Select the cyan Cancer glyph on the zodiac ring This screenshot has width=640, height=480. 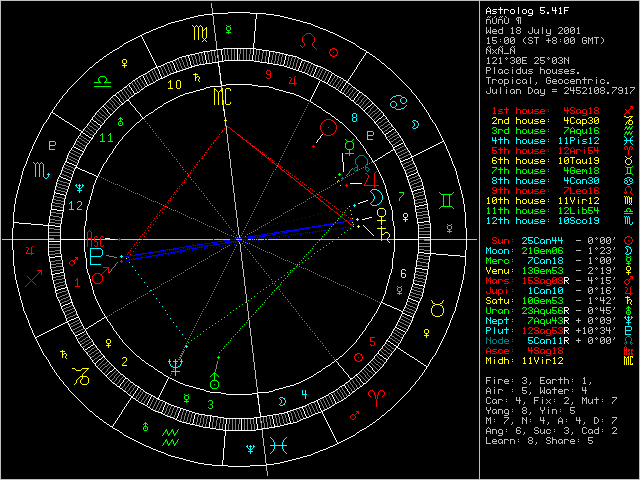398,102
